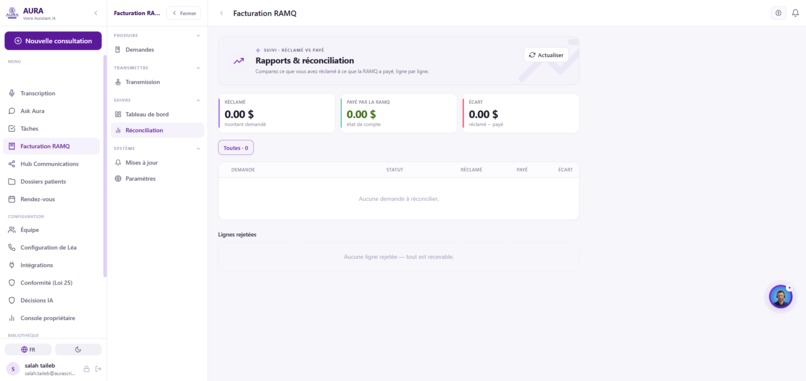Image resolution: width=806 pixels, height=381 pixels.
Task: Open Tableau de bord menu item
Action: tap(157, 114)
